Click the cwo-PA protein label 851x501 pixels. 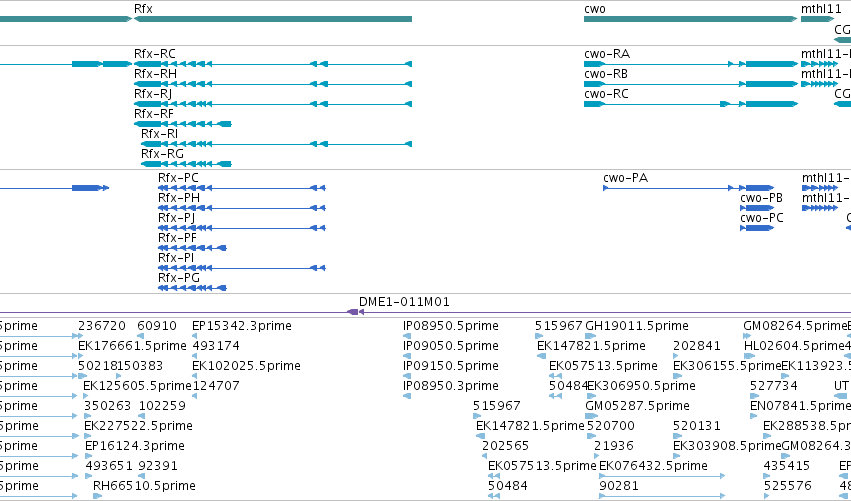[x=625, y=178]
